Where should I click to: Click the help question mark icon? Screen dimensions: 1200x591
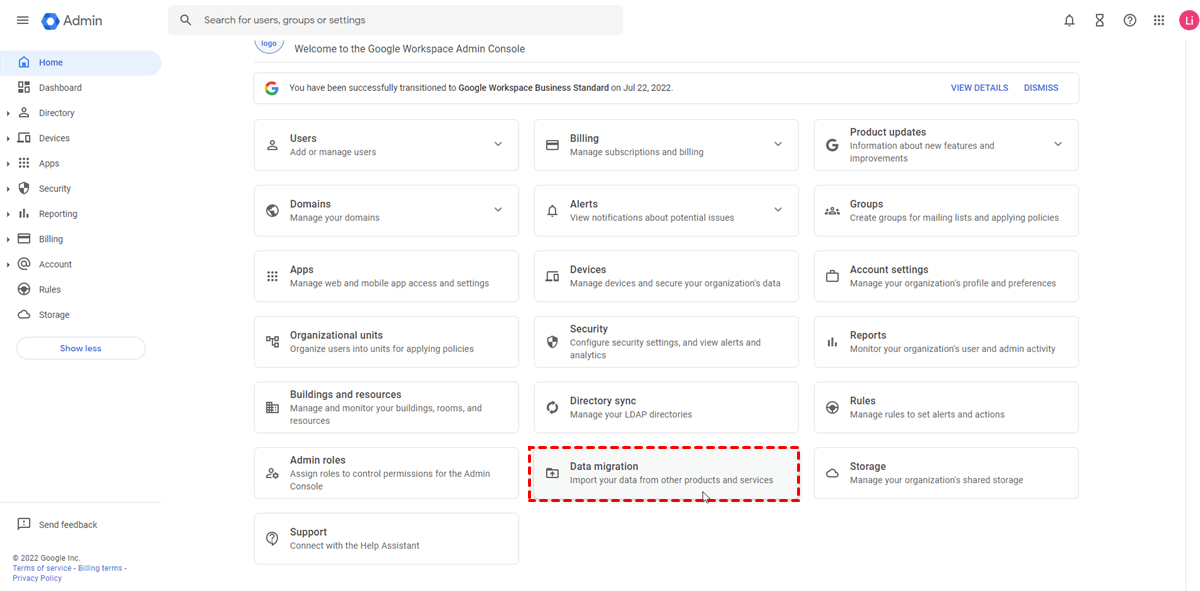(1130, 20)
